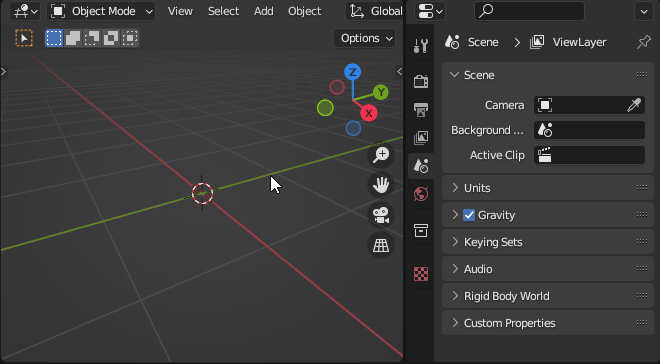Screen dimensions: 660x364
Task: Open the Options dropdown
Action: (365, 38)
